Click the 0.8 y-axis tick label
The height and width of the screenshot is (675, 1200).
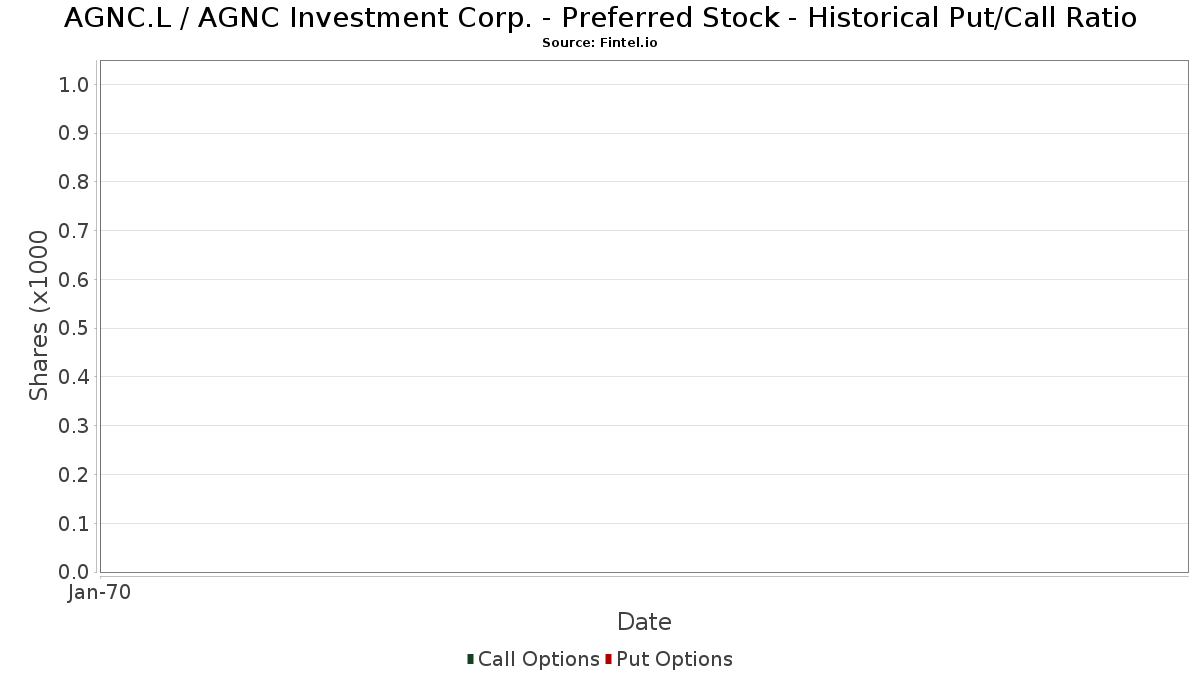(x=74, y=182)
